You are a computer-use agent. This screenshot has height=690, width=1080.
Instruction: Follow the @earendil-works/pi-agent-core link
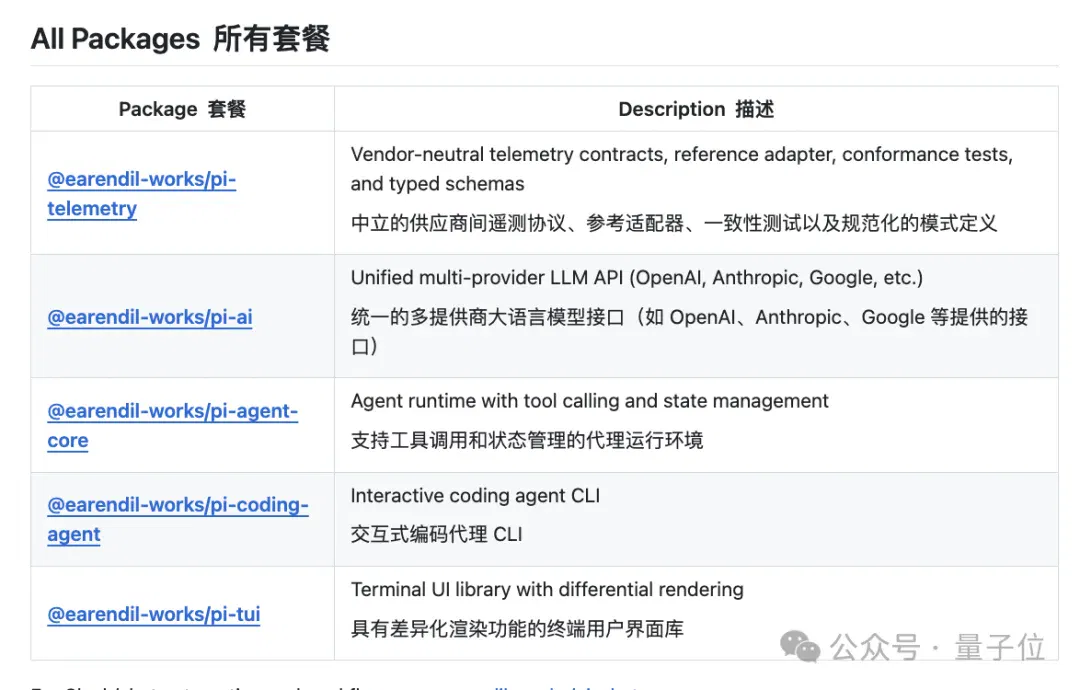click(172, 425)
